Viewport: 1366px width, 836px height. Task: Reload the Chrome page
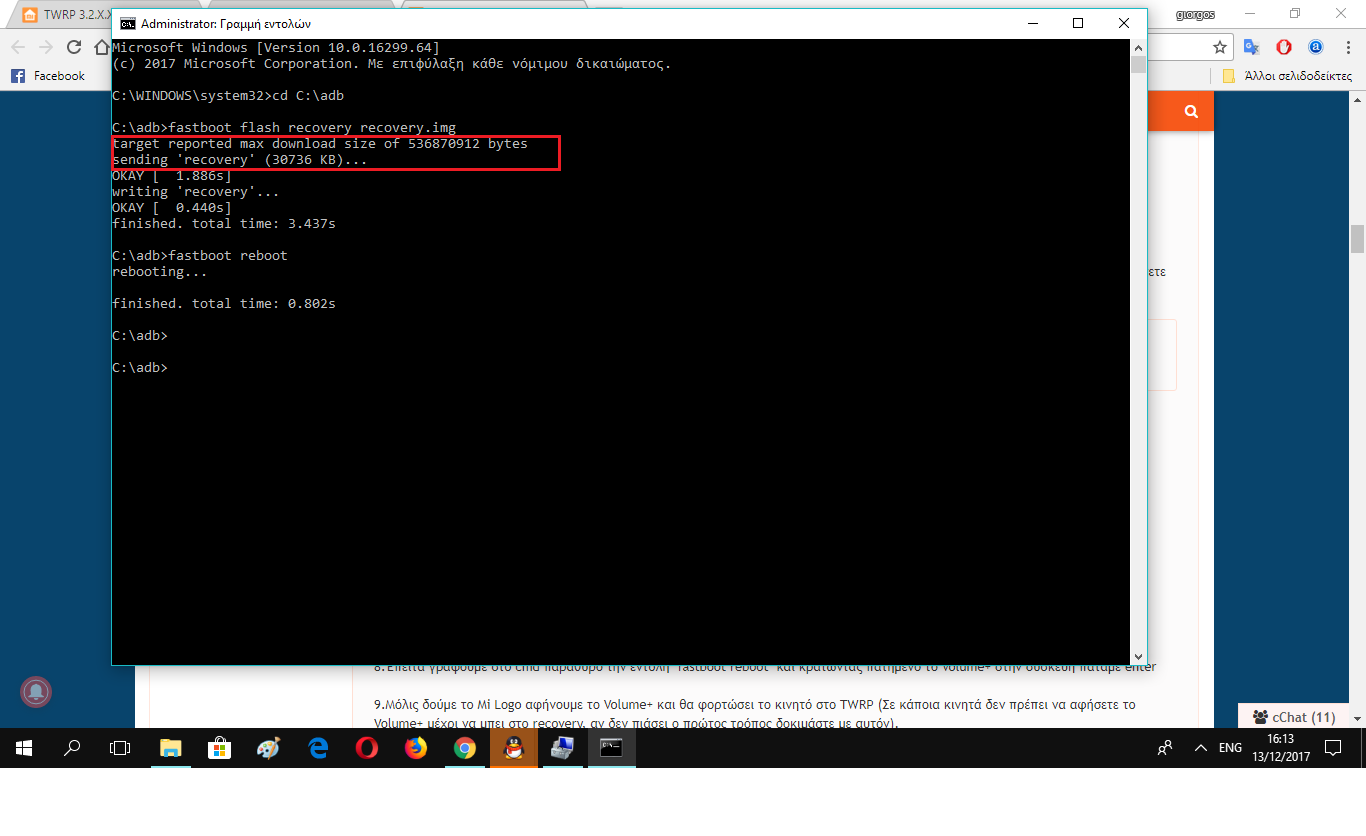[73, 47]
